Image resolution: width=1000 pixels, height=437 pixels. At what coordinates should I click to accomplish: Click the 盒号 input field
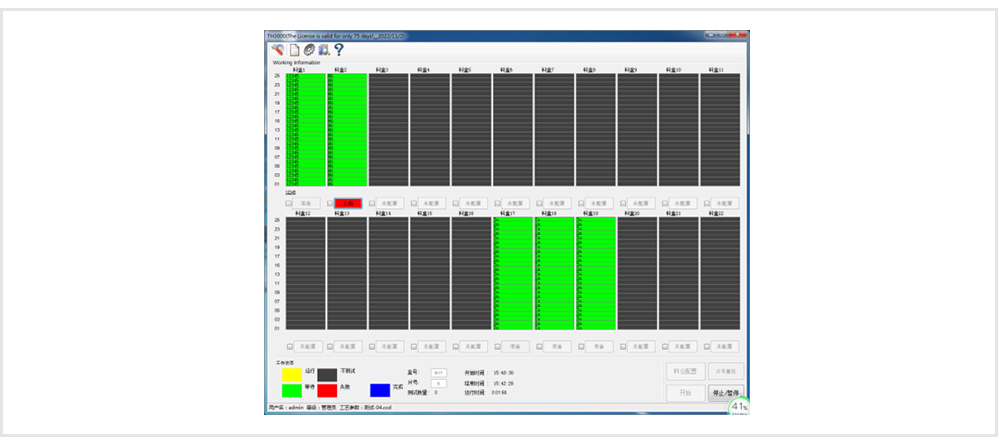[x=438, y=372]
